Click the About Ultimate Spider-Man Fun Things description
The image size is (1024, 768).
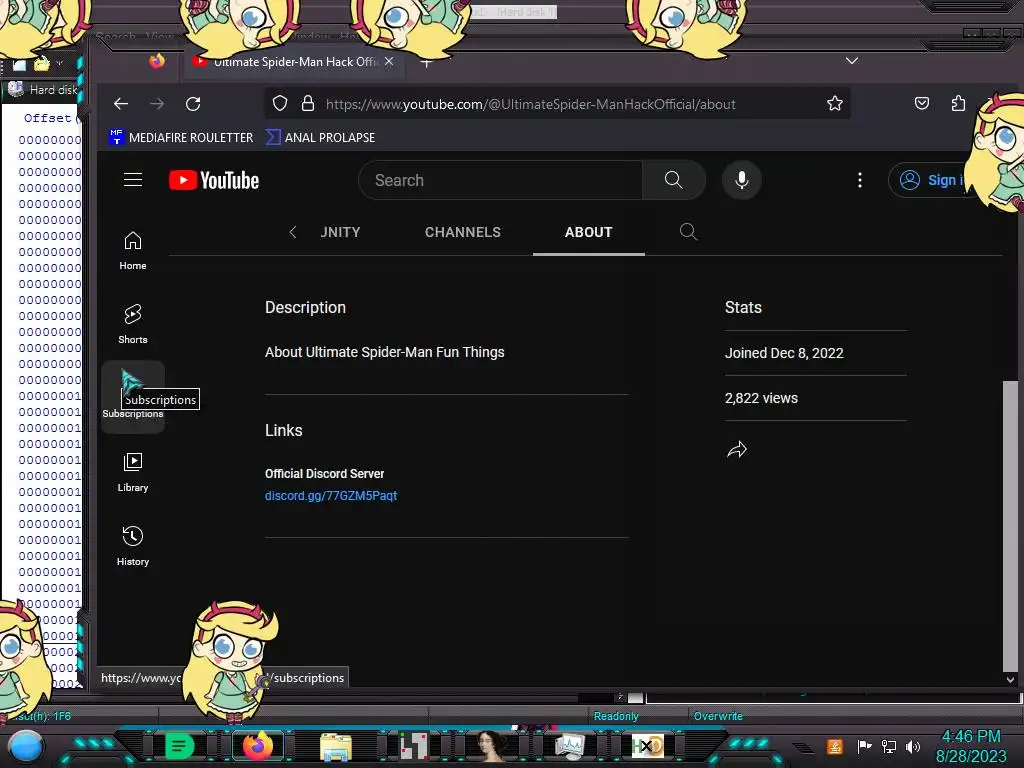(x=384, y=352)
